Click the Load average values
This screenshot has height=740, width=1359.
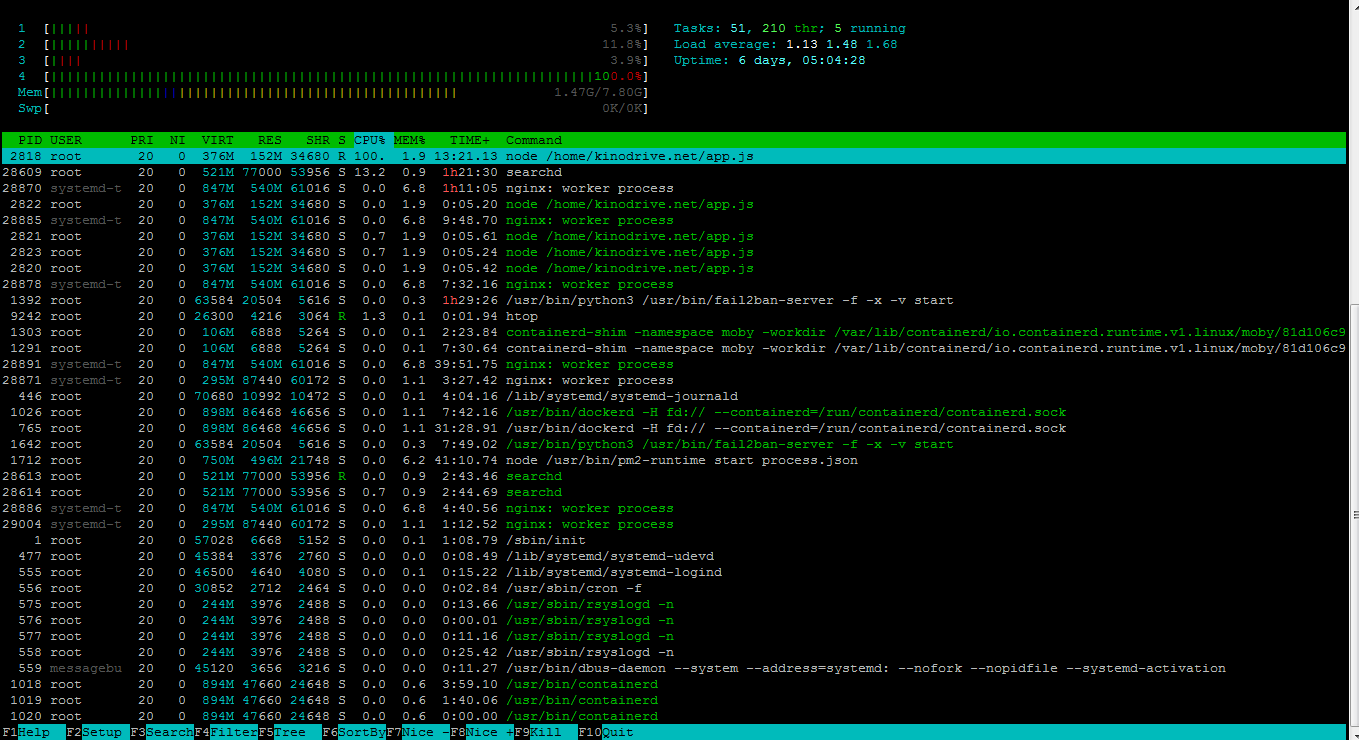point(841,44)
